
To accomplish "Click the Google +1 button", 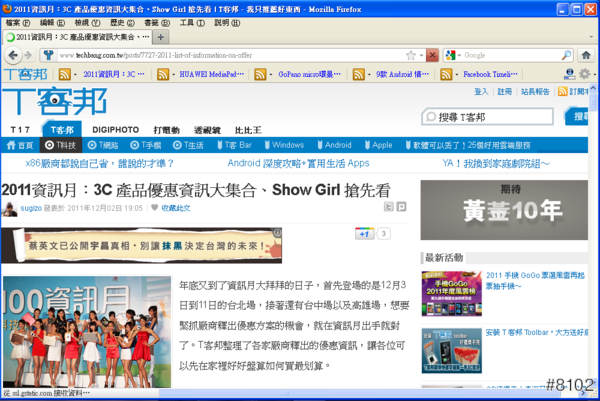I will tap(365, 233).
